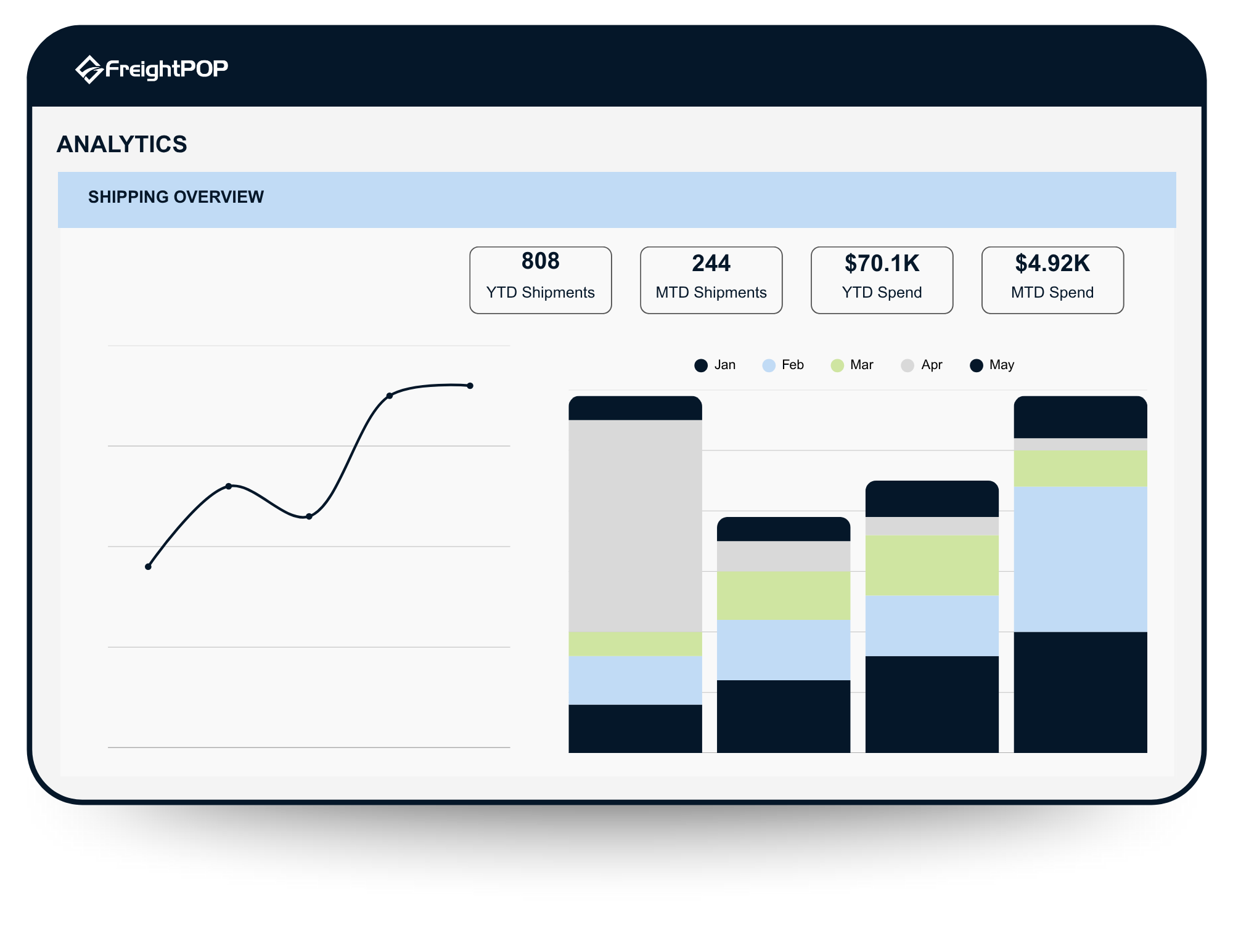Toggle the May legend dot
This screenshot has width=1233, height=952.
977,365
